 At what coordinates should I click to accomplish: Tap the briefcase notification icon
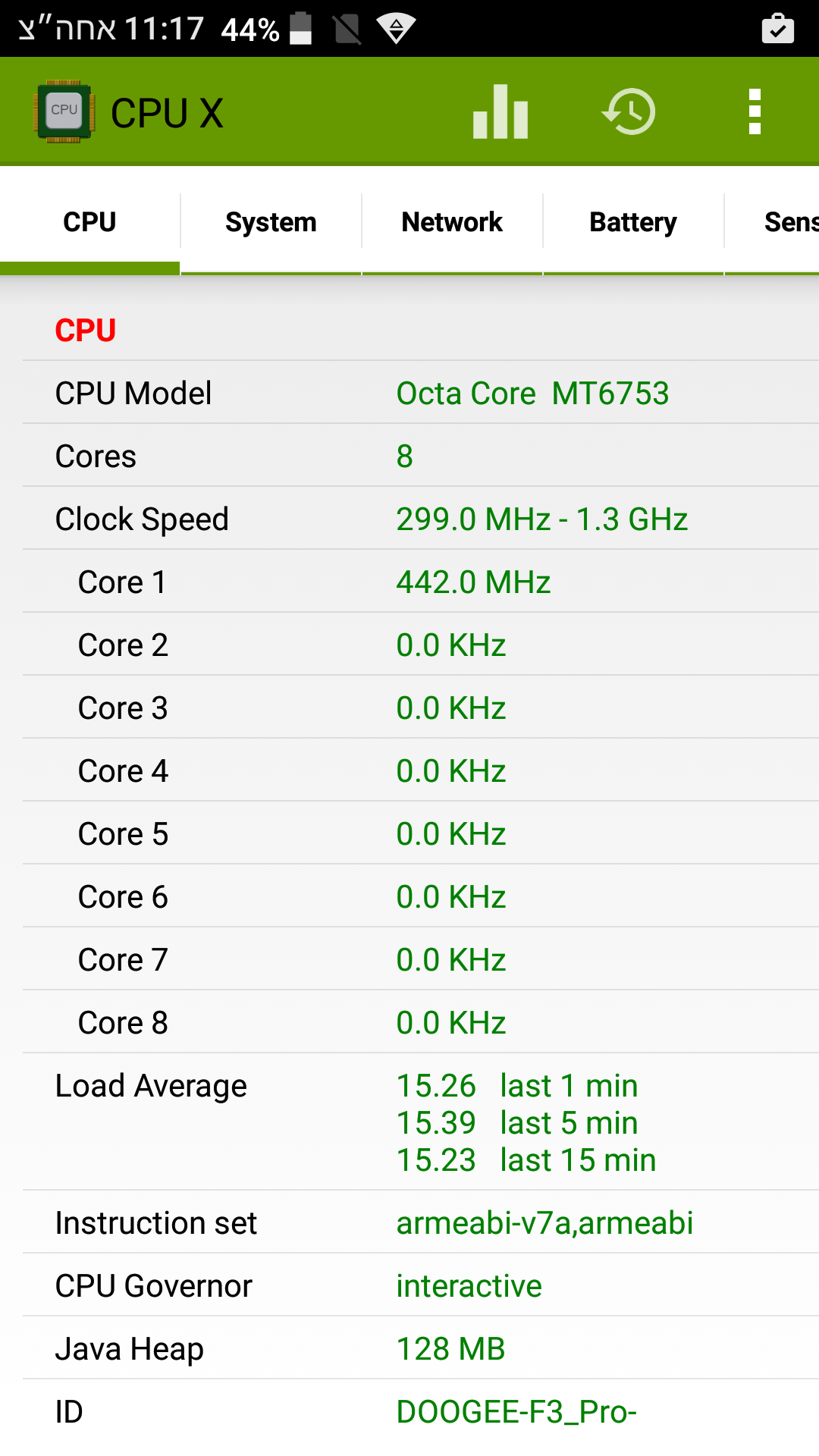[777, 29]
